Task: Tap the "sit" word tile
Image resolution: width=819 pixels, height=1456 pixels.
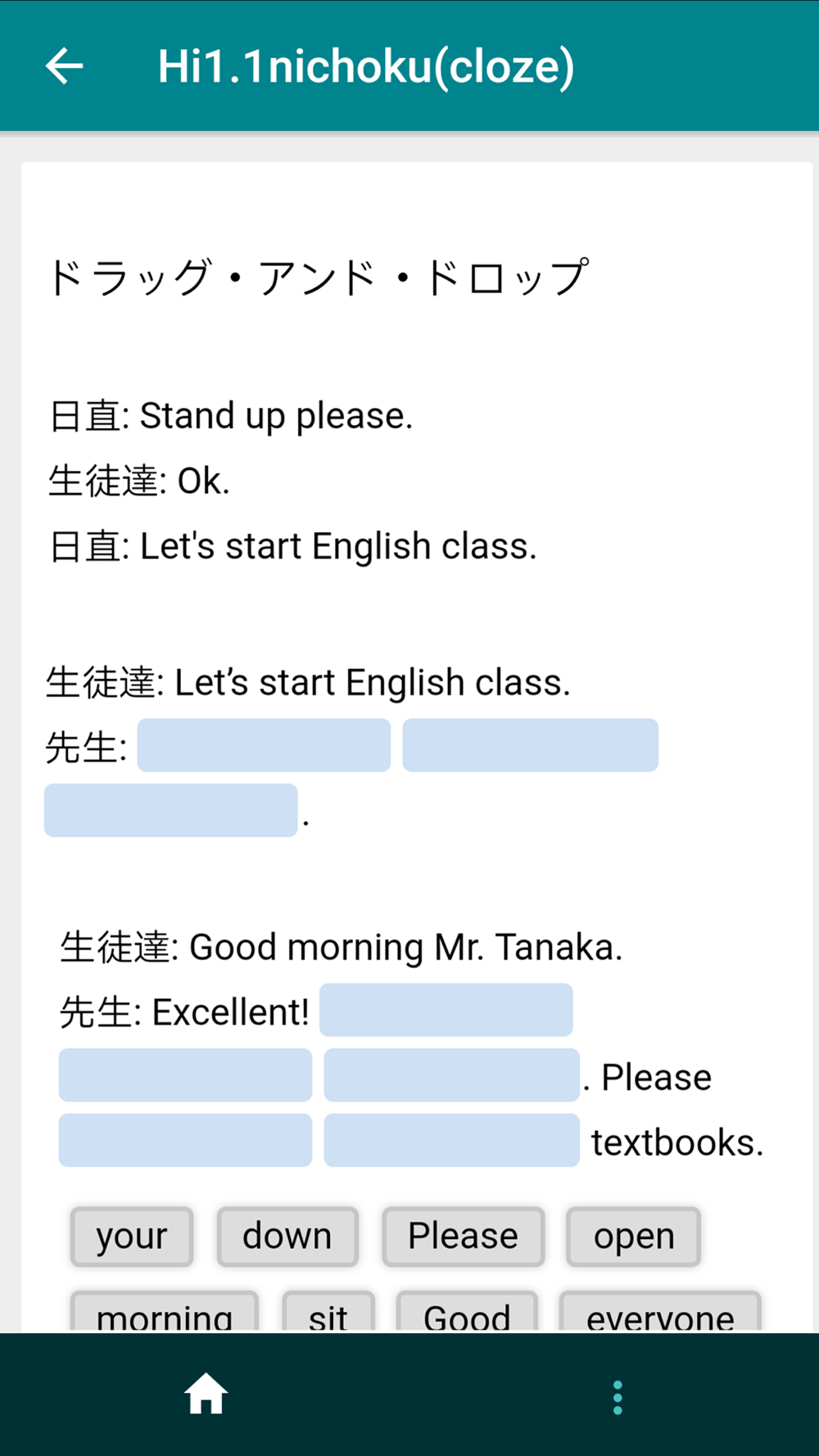Action: click(x=328, y=1312)
